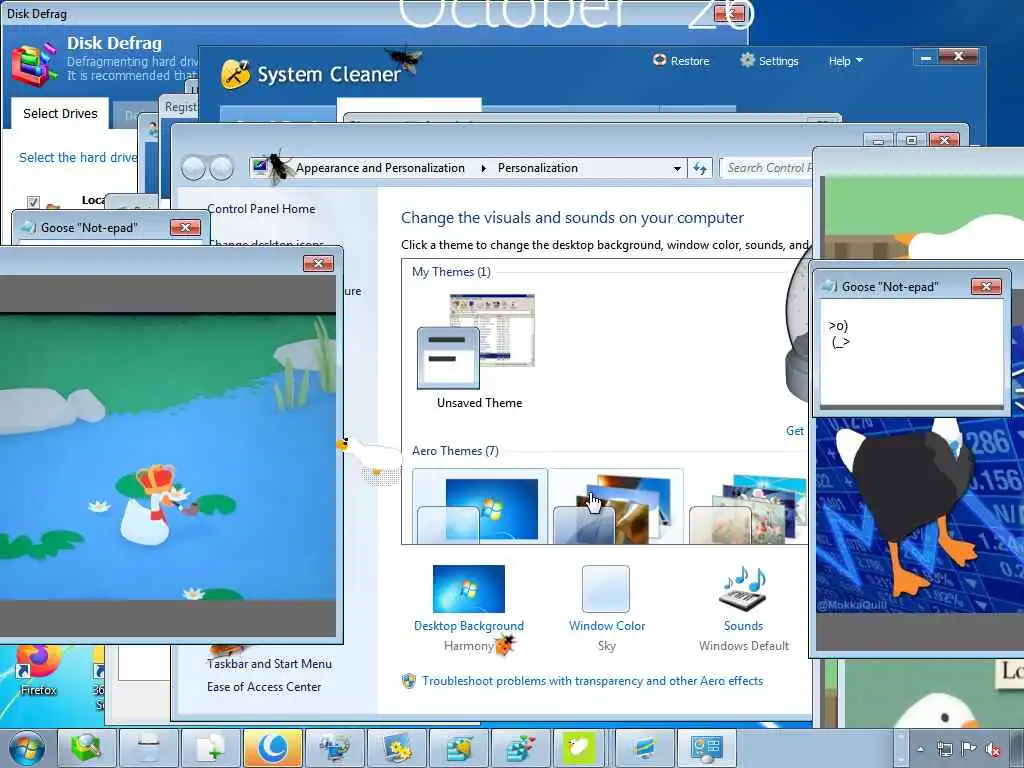Click the Forward arrow in Personalization window

222,168
